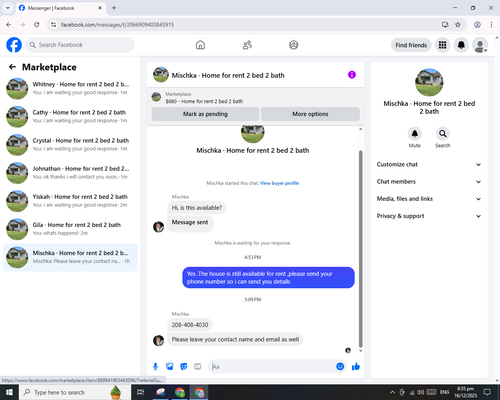This screenshot has width=500, height=400.
Task: Open View buyer profile link
Action: (x=279, y=183)
